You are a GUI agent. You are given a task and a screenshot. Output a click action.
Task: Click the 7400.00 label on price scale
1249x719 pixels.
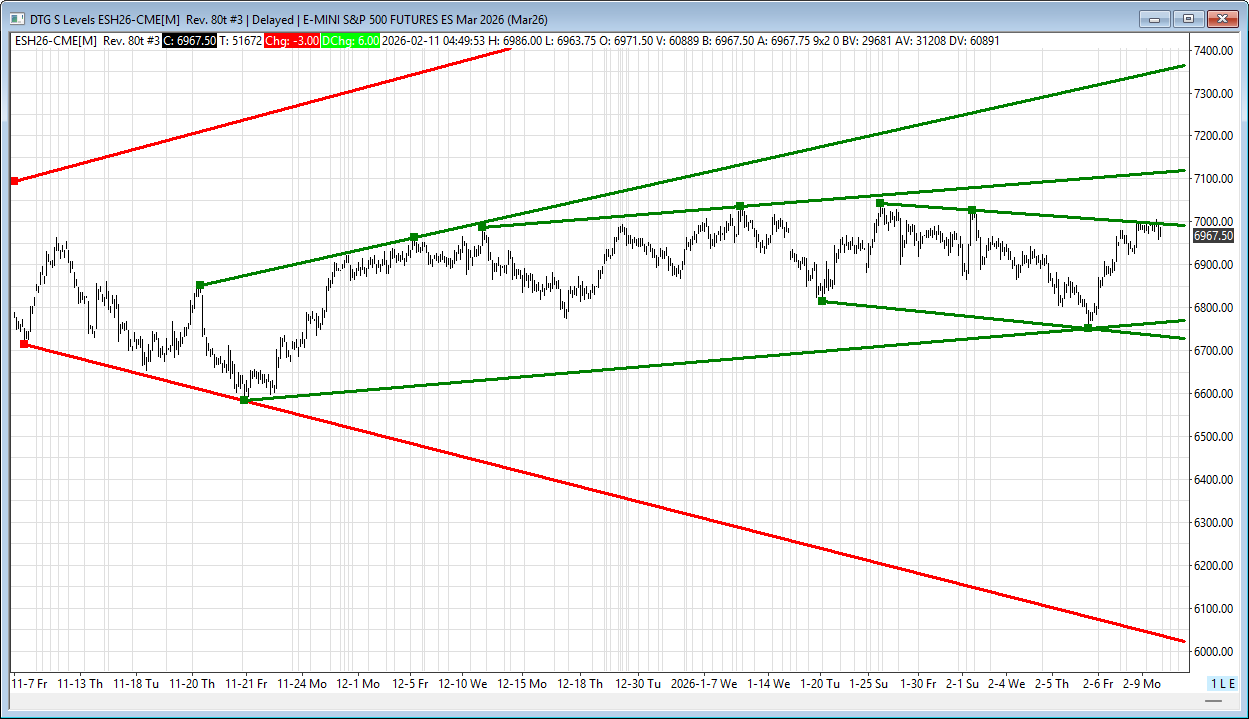pyautogui.click(x=1212, y=50)
